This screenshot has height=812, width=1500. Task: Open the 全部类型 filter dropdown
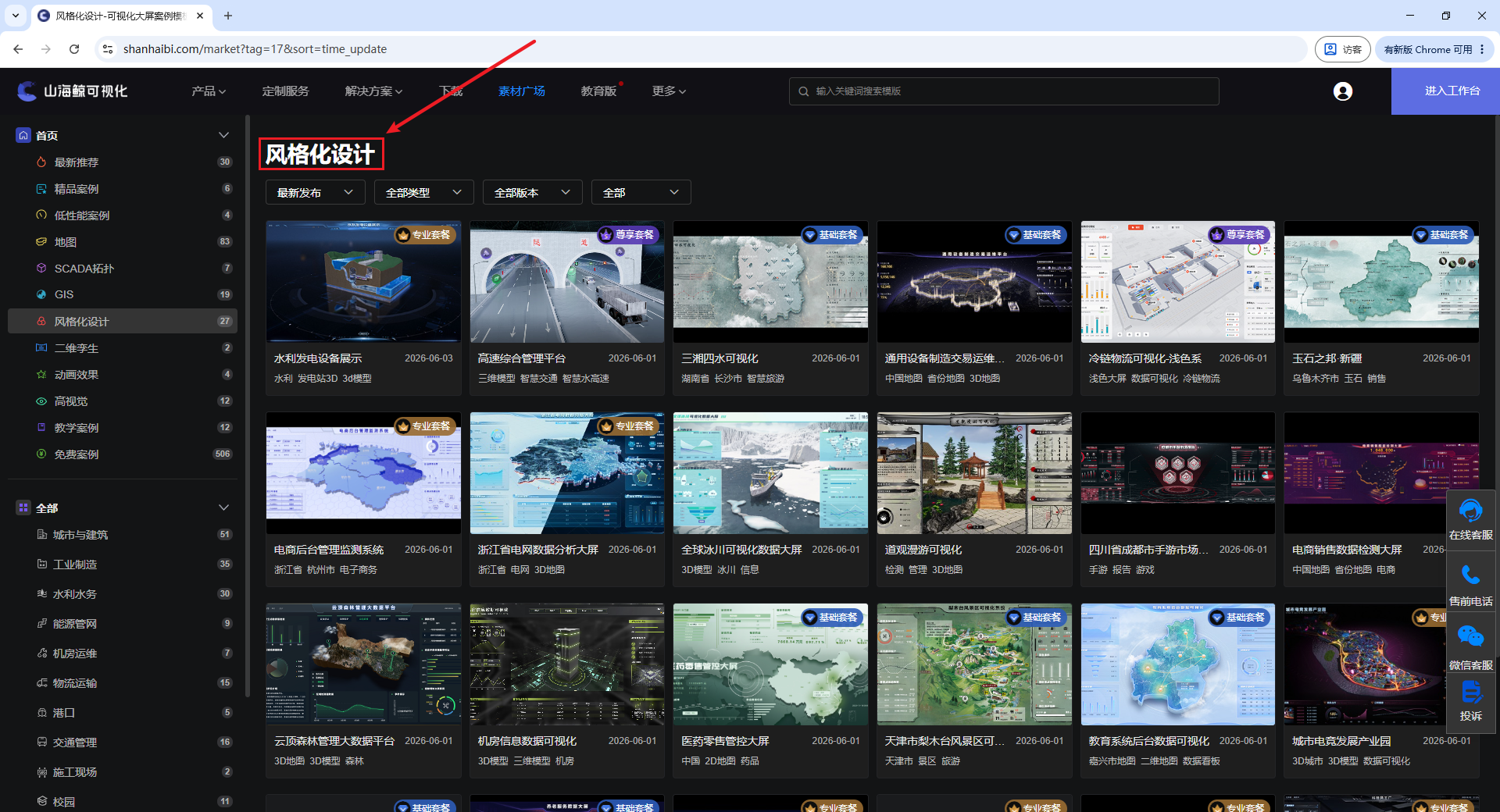point(424,193)
